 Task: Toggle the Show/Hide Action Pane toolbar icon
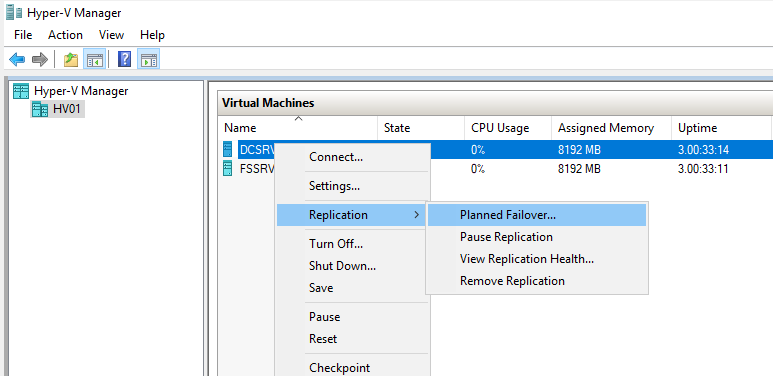(148, 60)
